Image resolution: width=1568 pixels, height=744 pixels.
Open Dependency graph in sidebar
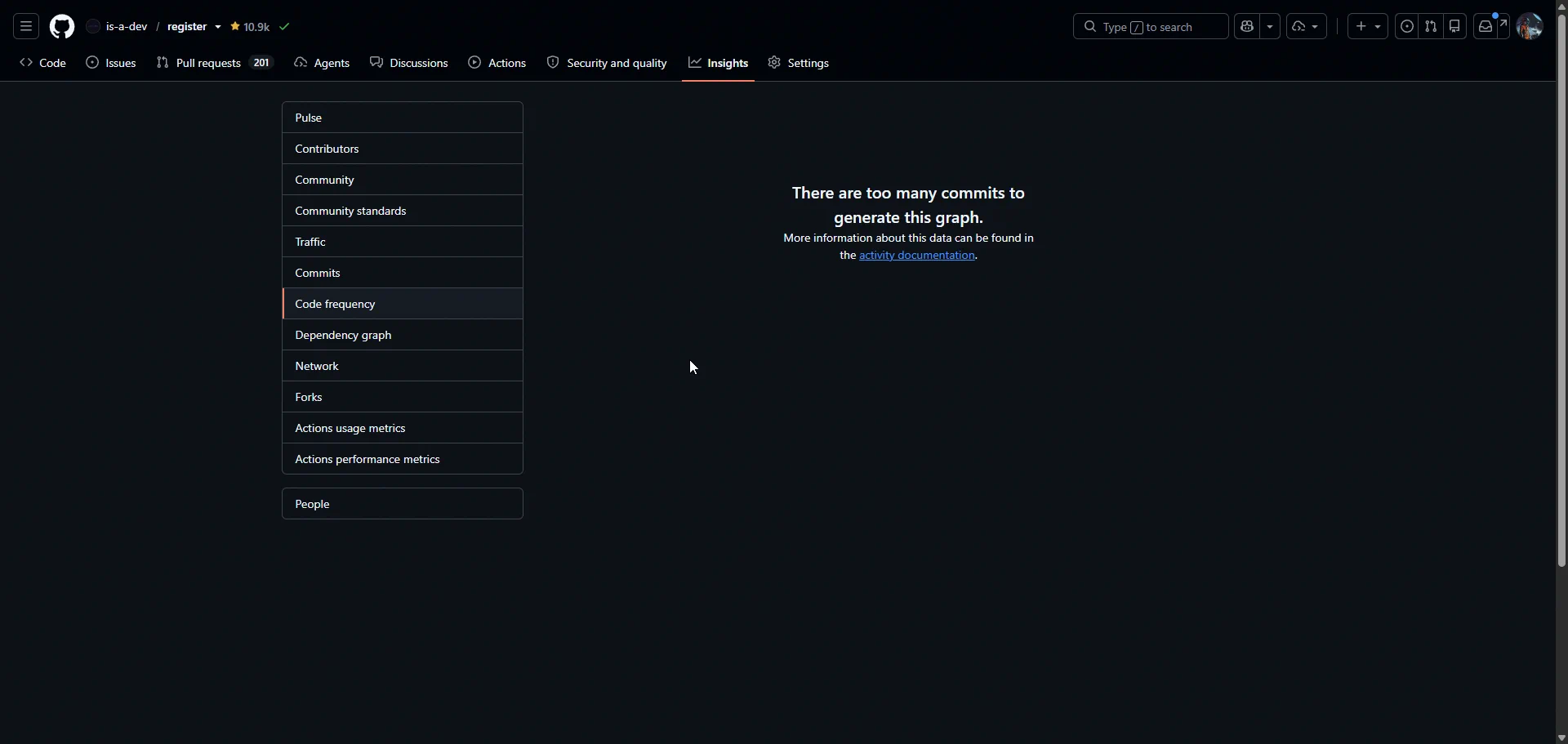[403, 335]
